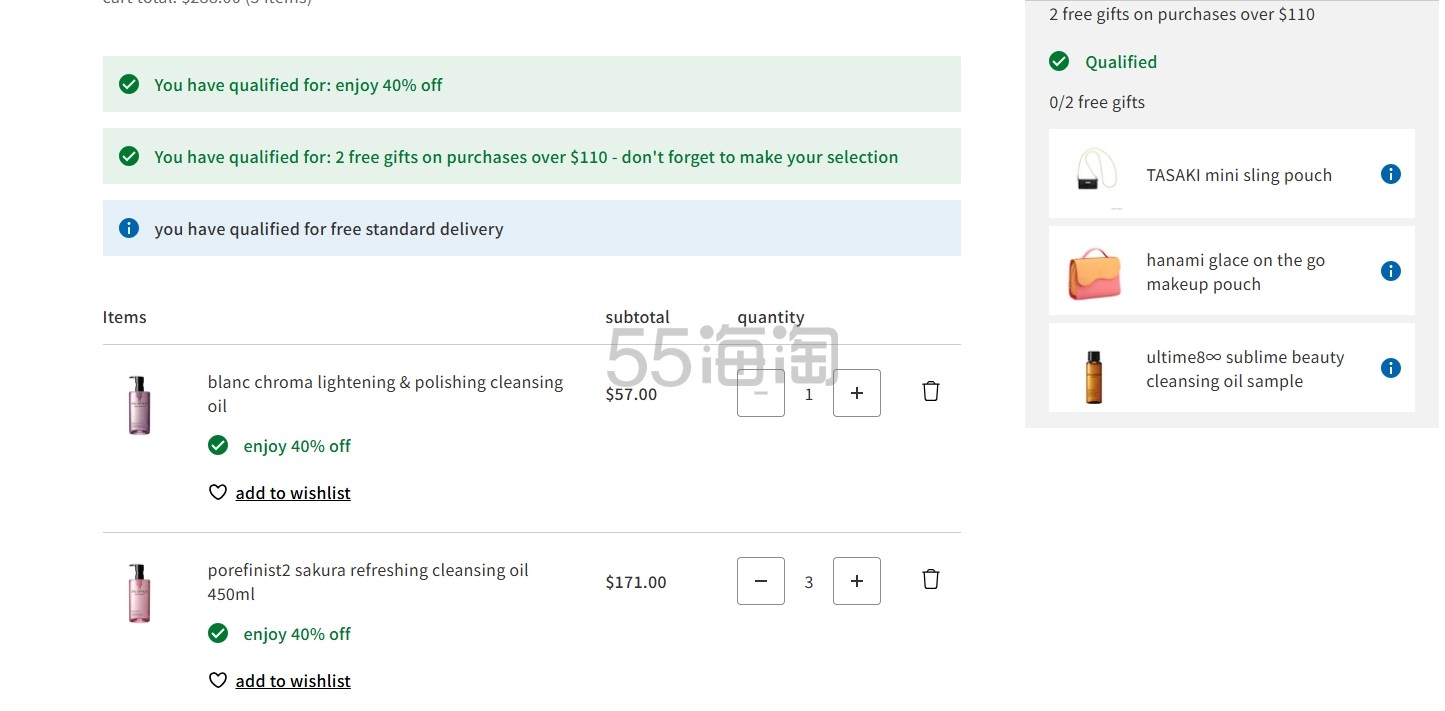This screenshot has height=711, width=1445.
Task: Decrease porefinist2 sakura oil quantity
Action: click(761, 581)
